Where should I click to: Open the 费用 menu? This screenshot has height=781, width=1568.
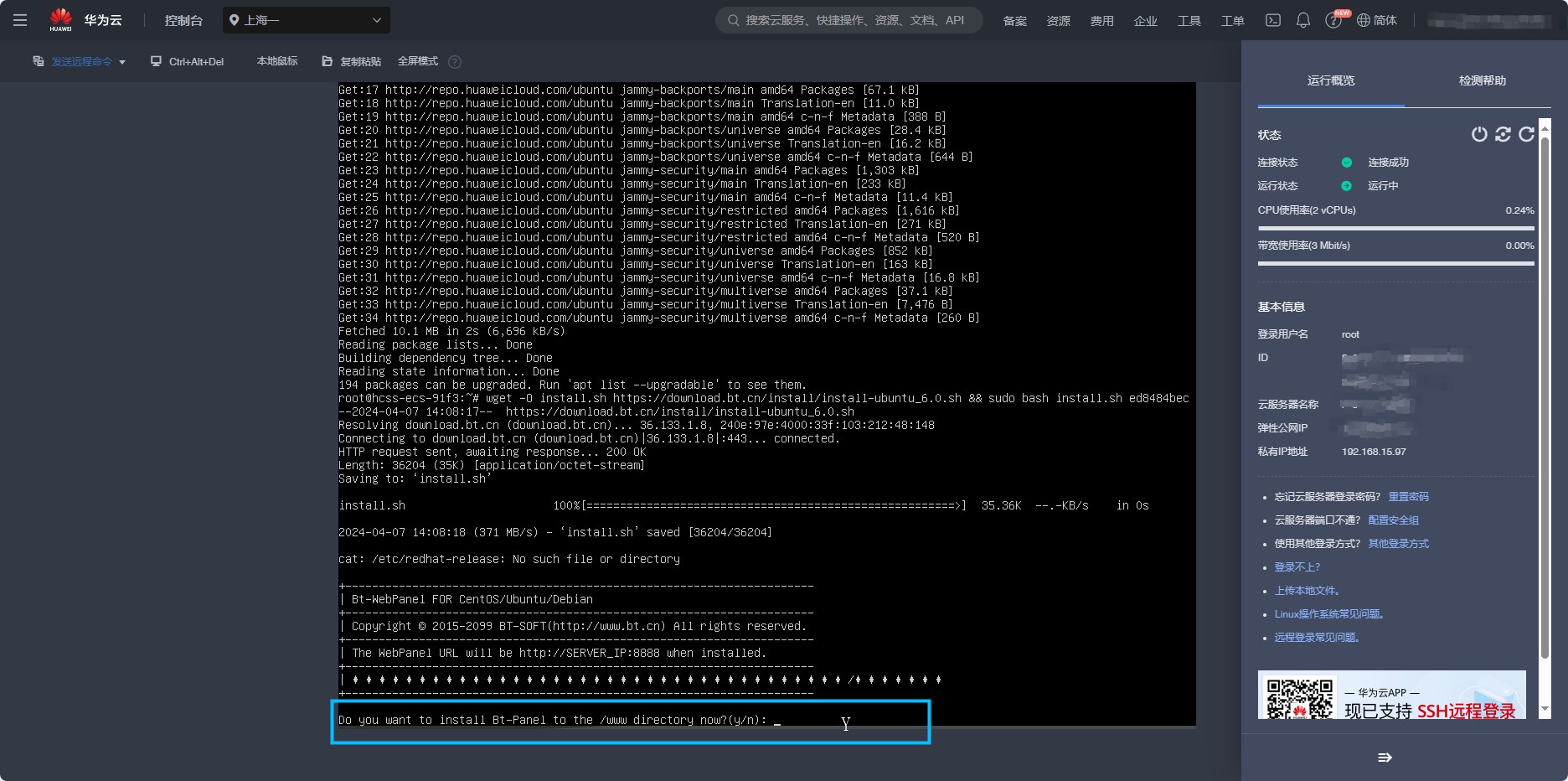coord(1101,21)
